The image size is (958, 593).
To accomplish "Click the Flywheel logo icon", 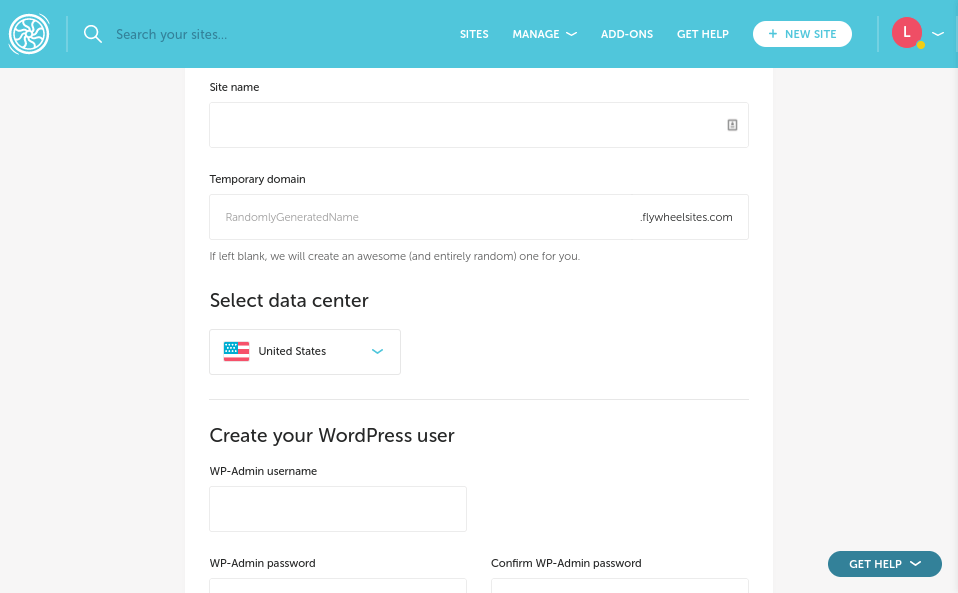I will 29,34.
